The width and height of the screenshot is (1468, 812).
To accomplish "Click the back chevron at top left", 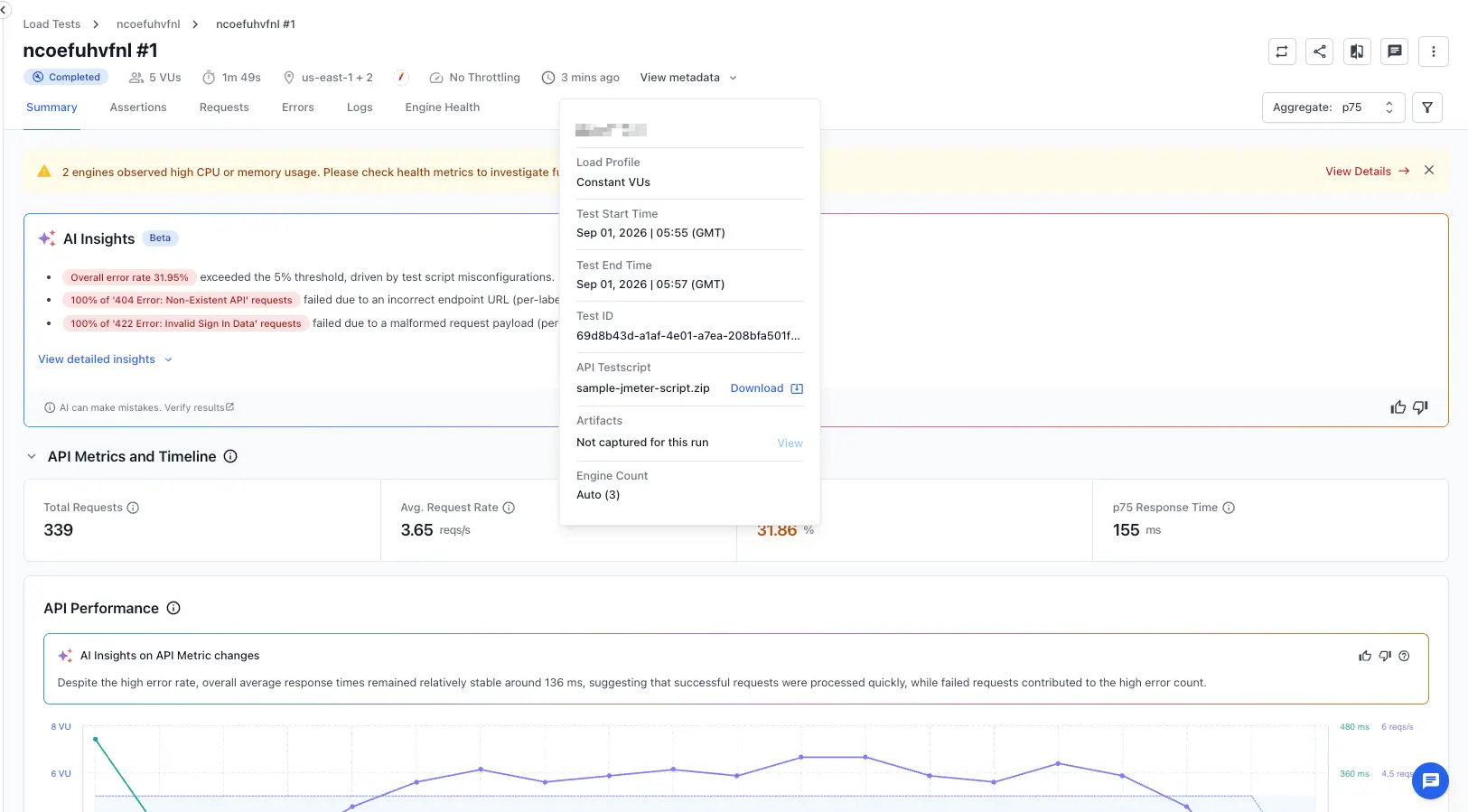I will click(x=4, y=10).
